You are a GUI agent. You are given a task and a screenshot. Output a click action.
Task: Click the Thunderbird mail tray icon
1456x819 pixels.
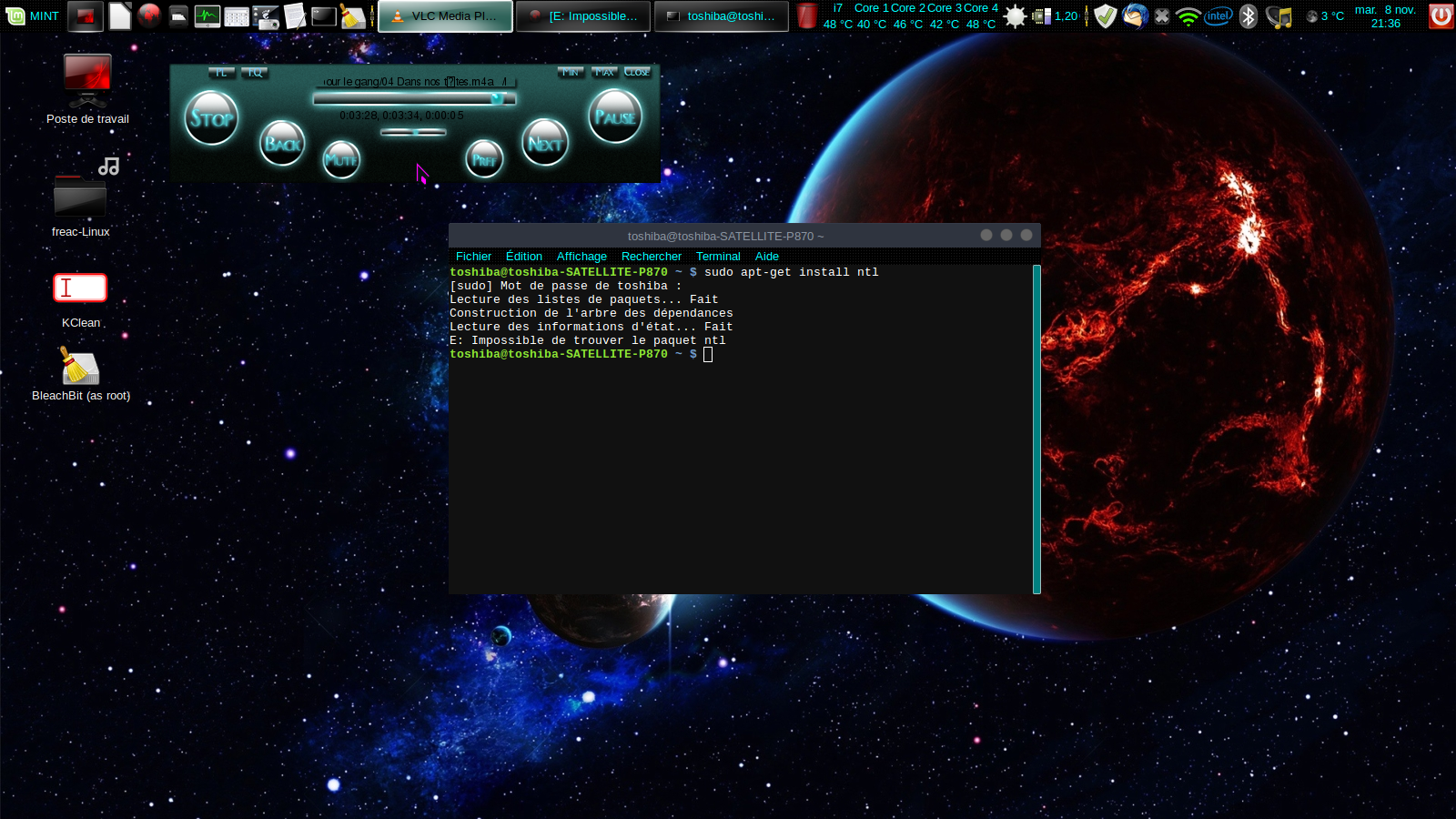point(1134,15)
